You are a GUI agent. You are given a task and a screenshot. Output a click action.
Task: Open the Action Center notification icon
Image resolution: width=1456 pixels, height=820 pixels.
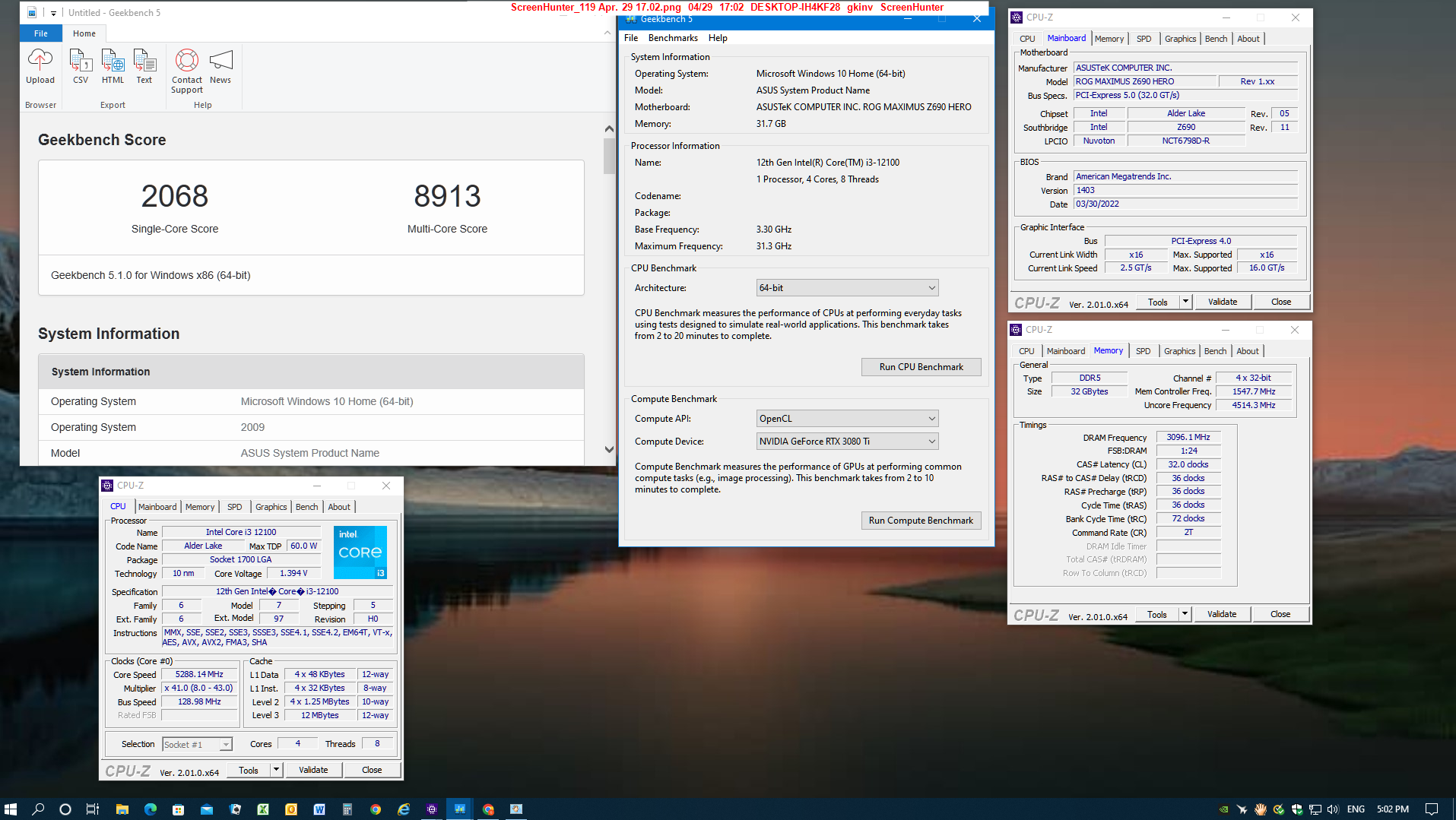[x=1431, y=809]
